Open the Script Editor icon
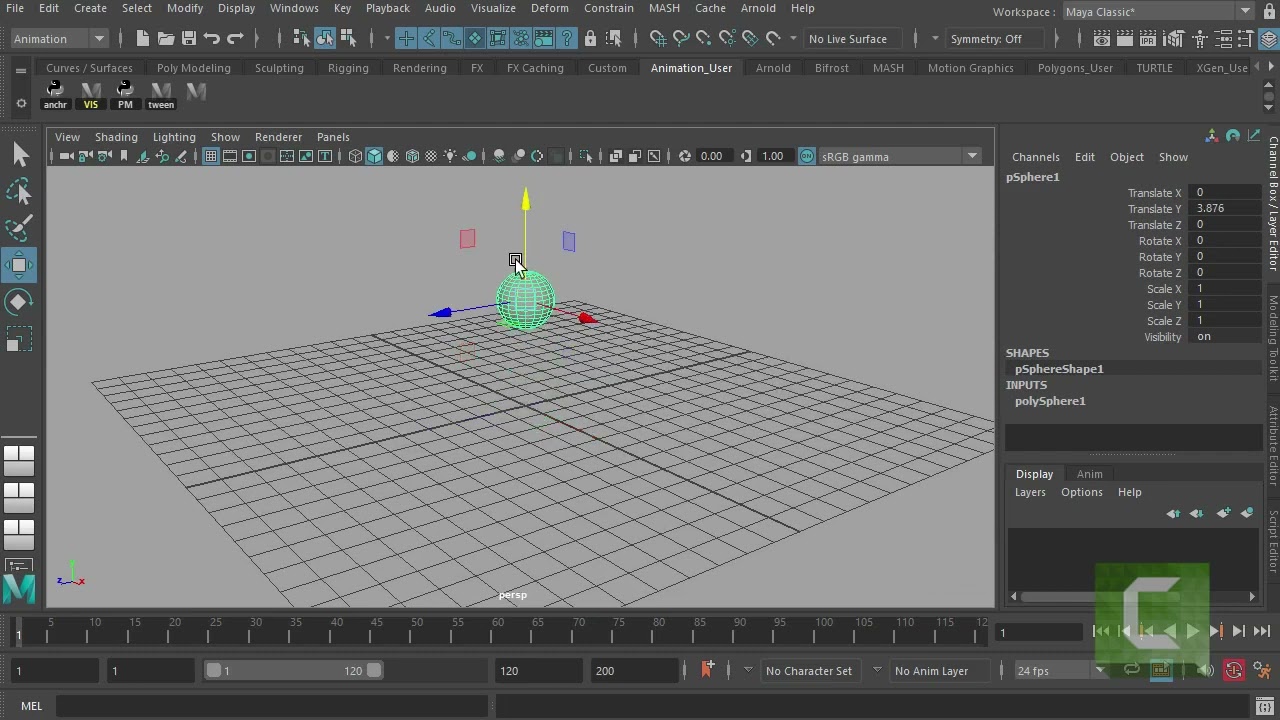The width and height of the screenshot is (1280, 720). click(1264, 707)
